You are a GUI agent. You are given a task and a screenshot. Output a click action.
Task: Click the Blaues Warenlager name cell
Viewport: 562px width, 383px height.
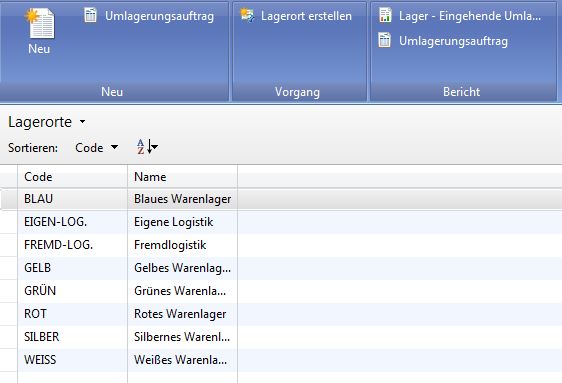[182, 199]
